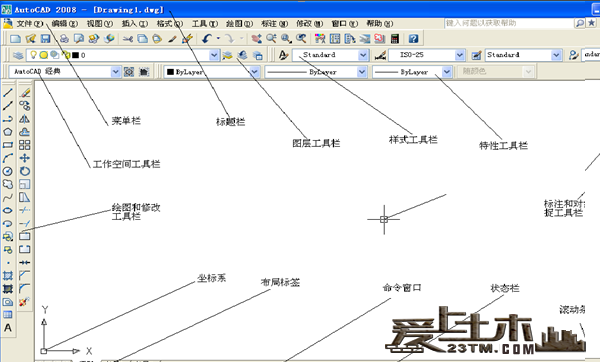The image size is (600, 362).
Task: Open Plot Preview from standard toolbar
Action: 79,39
